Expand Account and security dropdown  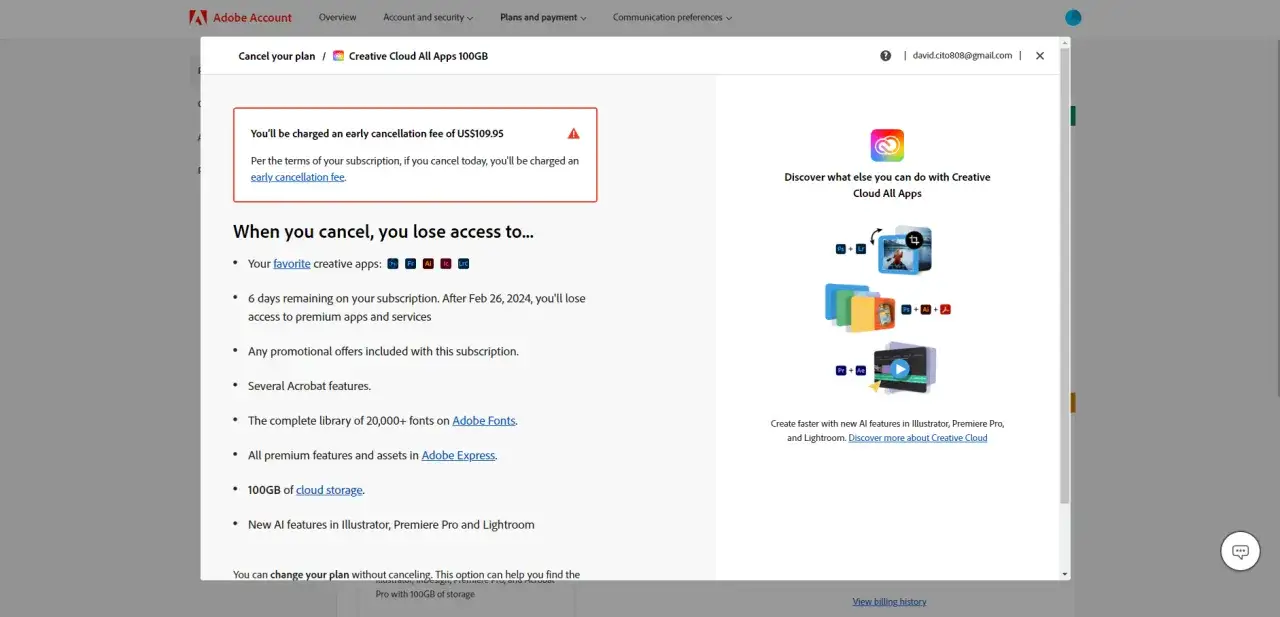(428, 17)
